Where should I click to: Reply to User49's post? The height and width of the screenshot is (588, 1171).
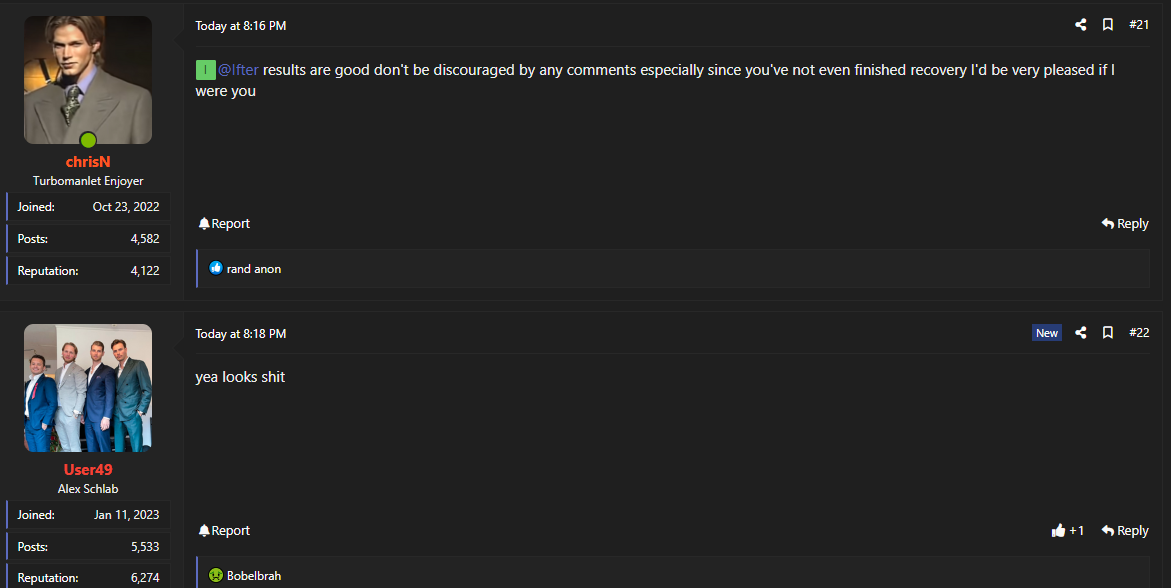[1125, 531]
